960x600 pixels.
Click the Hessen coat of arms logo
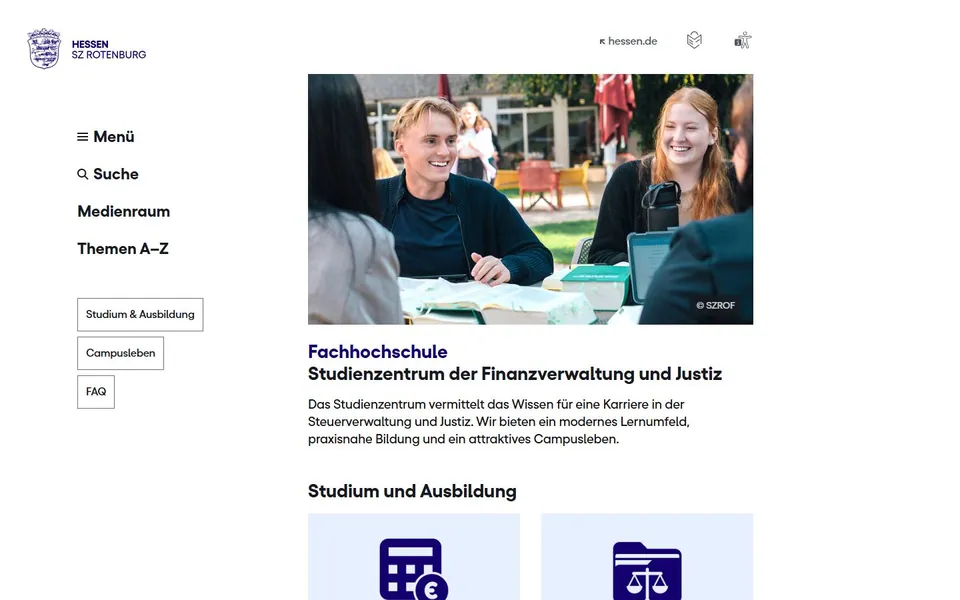(44, 48)
